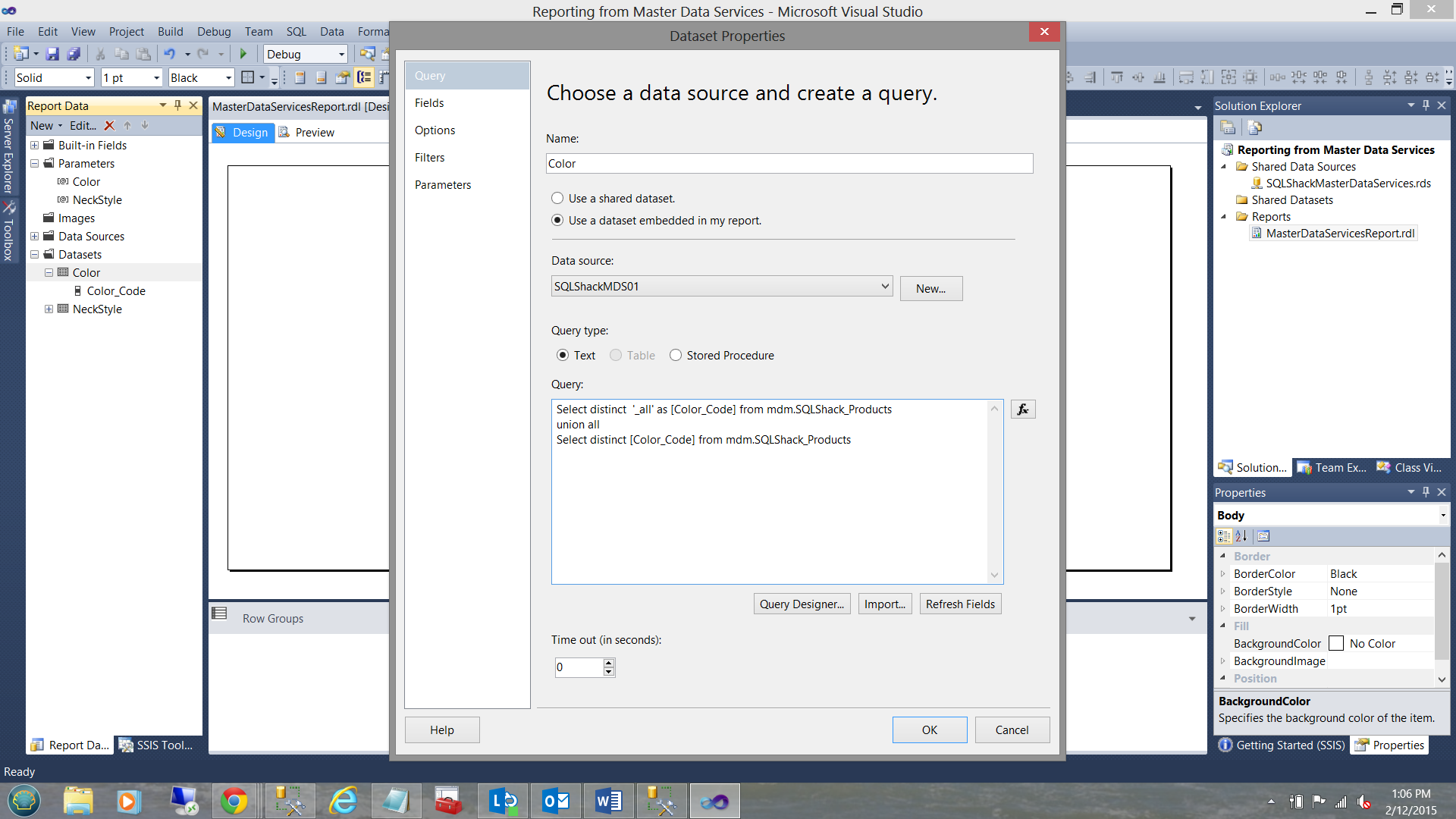Click the Save All toolbar icon

coord(74,54)
